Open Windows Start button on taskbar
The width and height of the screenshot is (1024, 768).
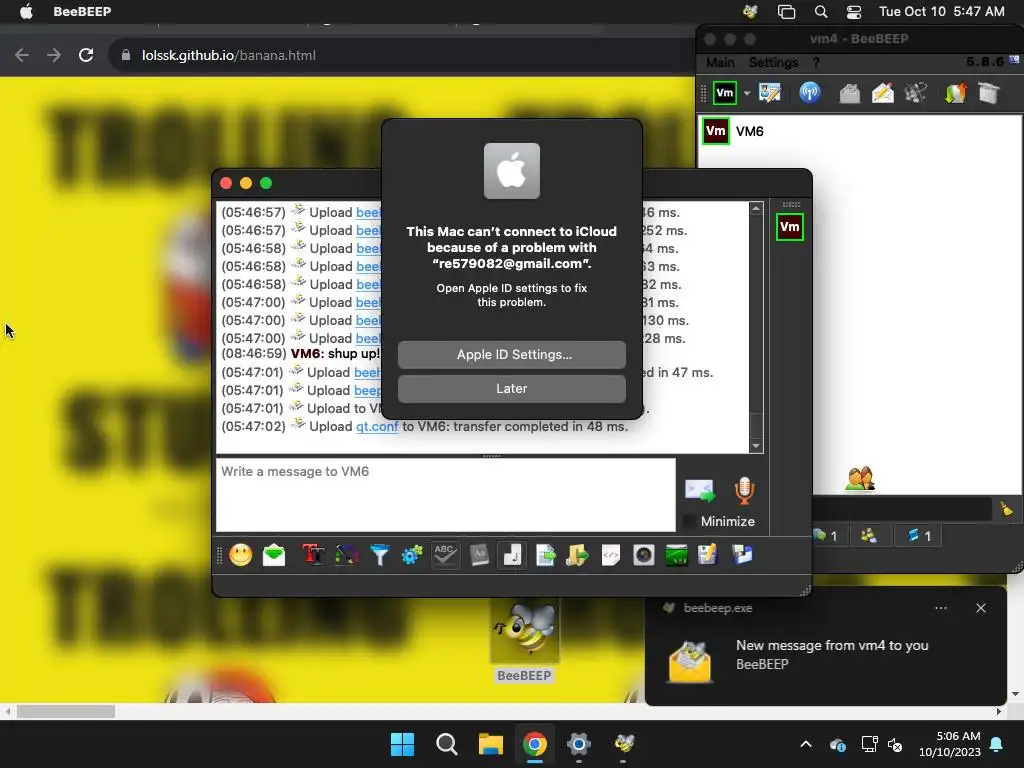tap(402, 744)
